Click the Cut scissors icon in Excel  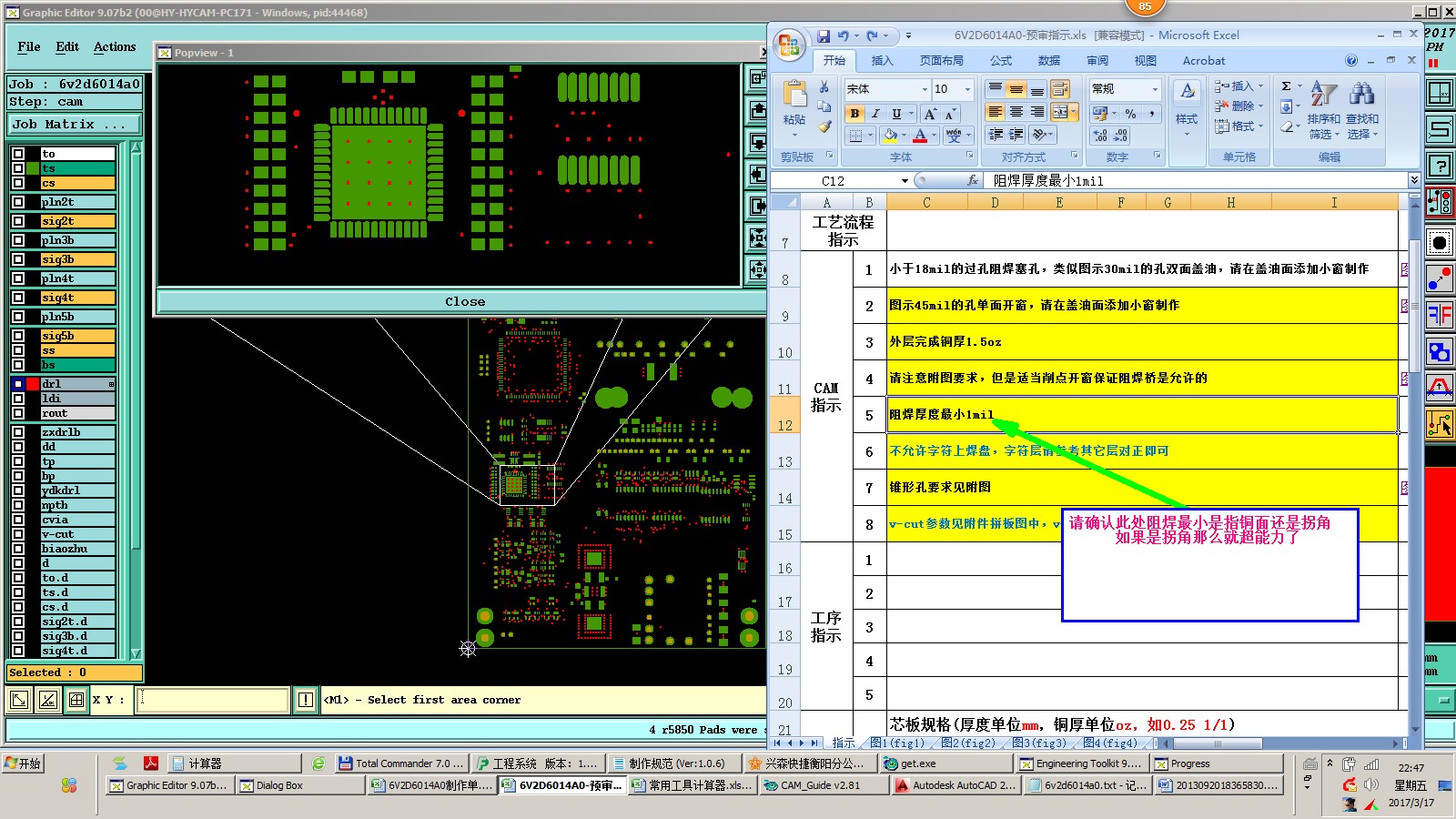(x=824, y=86)
